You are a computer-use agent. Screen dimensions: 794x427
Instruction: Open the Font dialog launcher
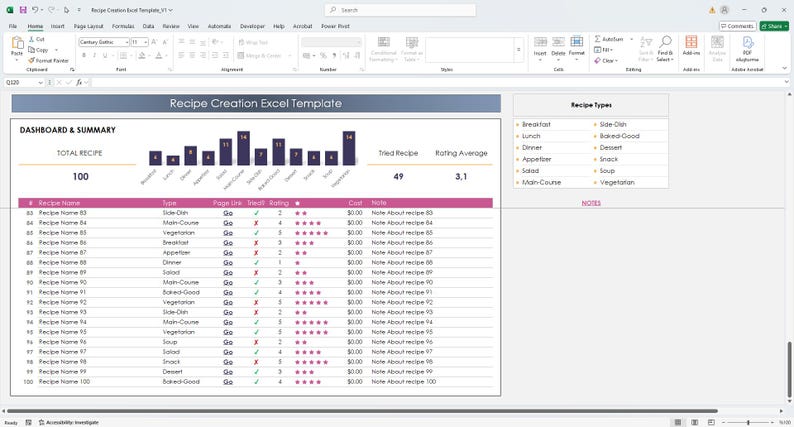[x=171, y=70]
